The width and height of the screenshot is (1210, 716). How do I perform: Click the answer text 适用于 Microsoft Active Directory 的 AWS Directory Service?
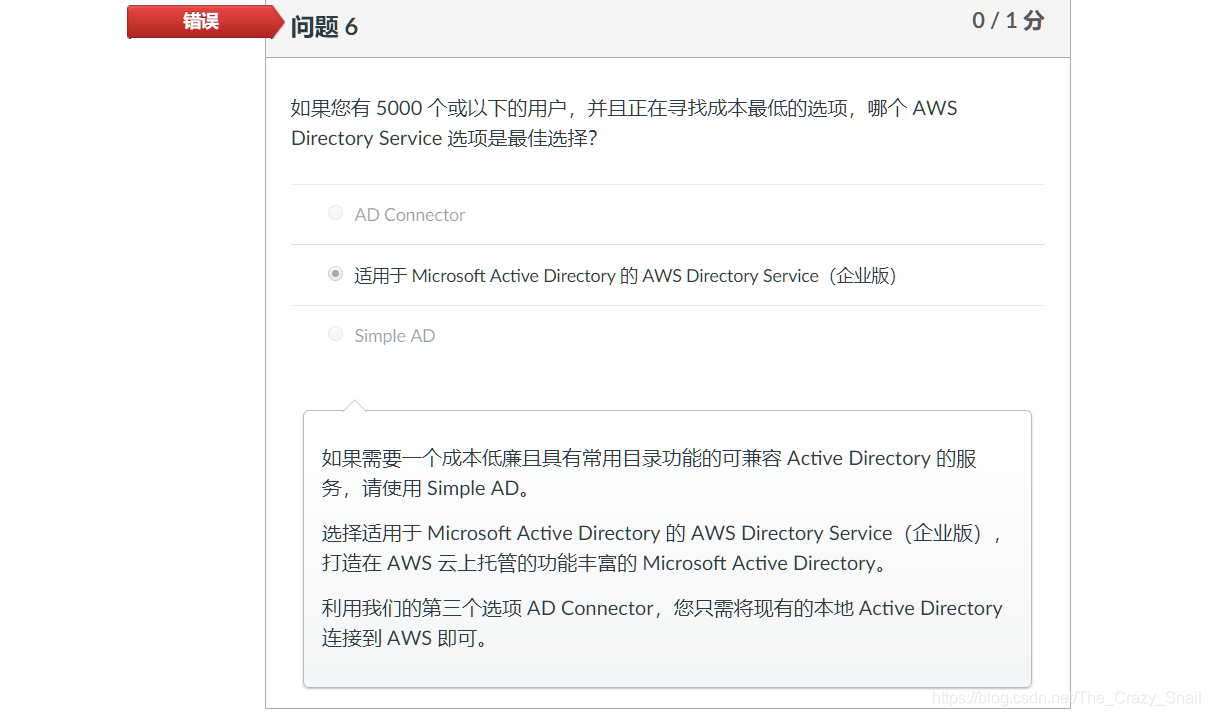point(626,276)
